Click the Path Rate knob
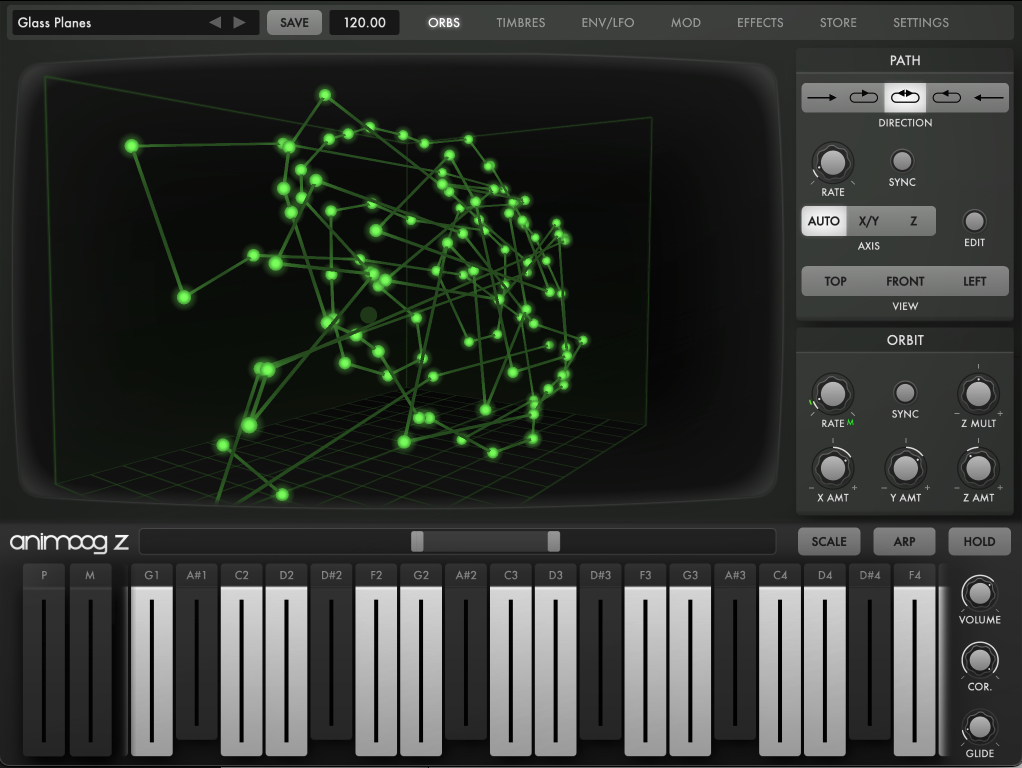 point(833,163)
